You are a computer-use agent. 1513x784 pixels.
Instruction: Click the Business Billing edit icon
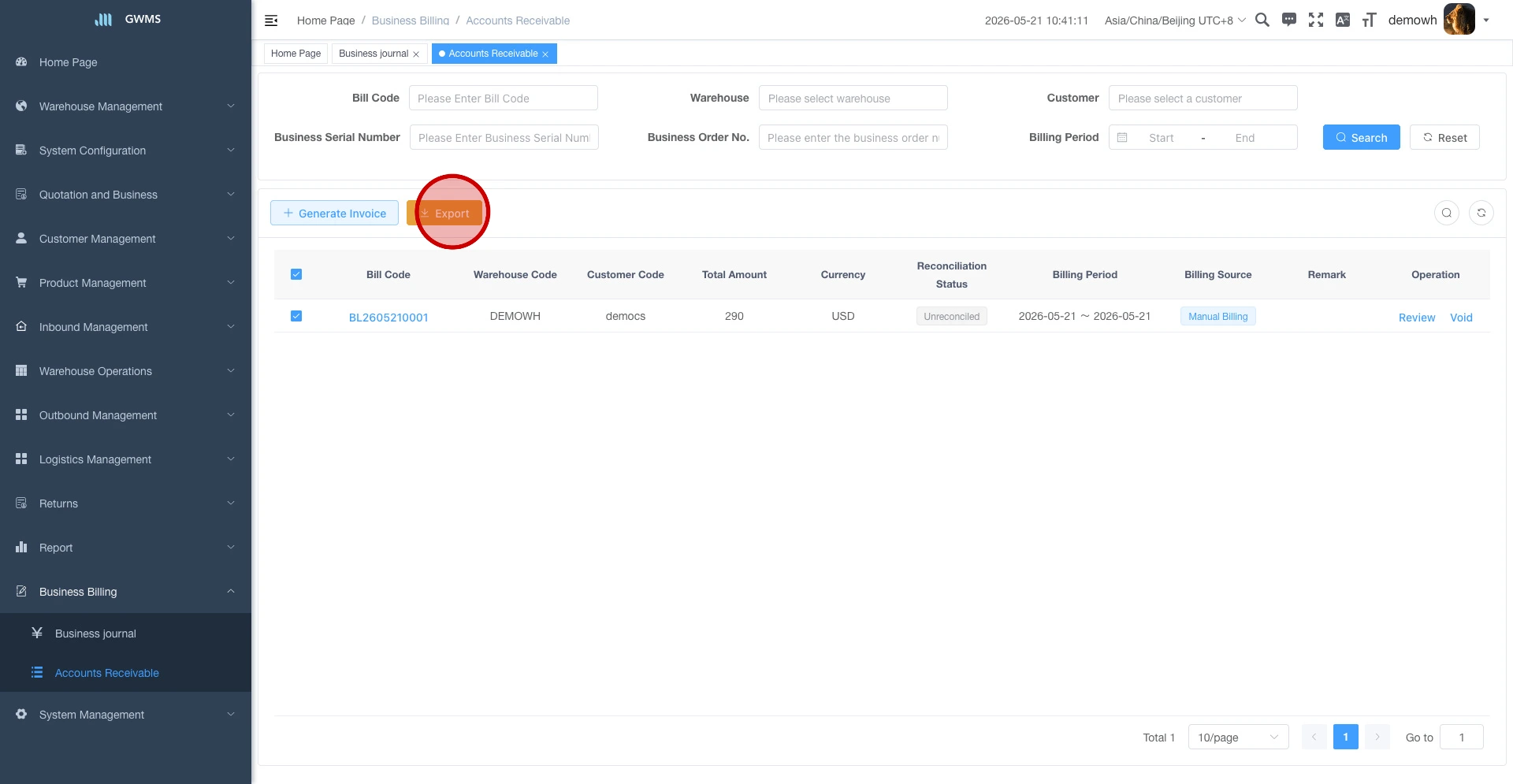pyautogui.click(x=21, y=591)
